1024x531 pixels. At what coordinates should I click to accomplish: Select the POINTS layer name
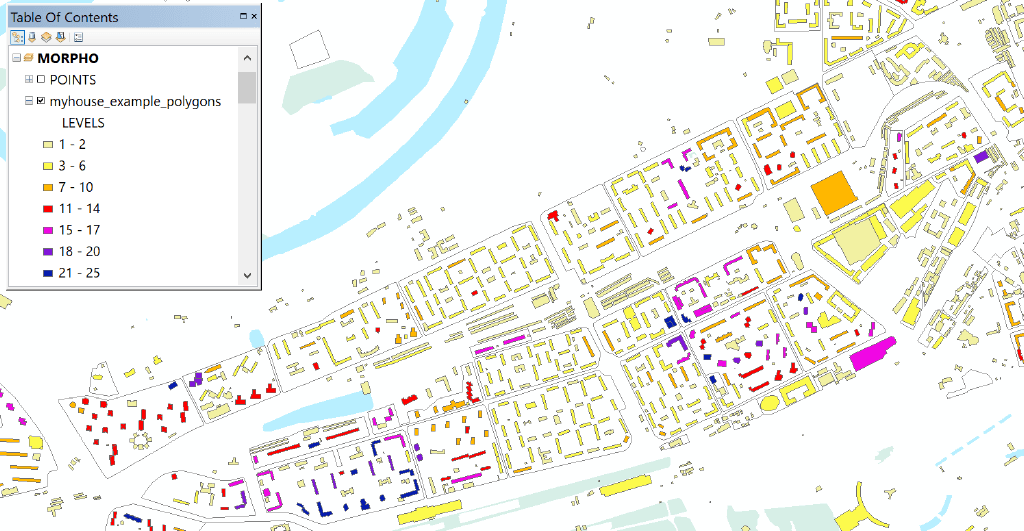coord(72,80)
